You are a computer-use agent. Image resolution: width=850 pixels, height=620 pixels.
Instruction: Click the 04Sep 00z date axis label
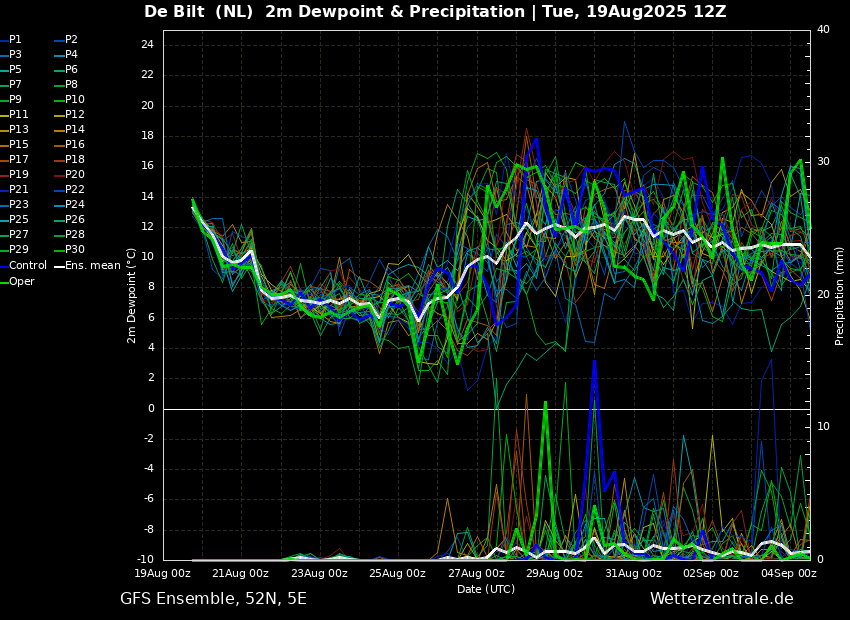789,573
